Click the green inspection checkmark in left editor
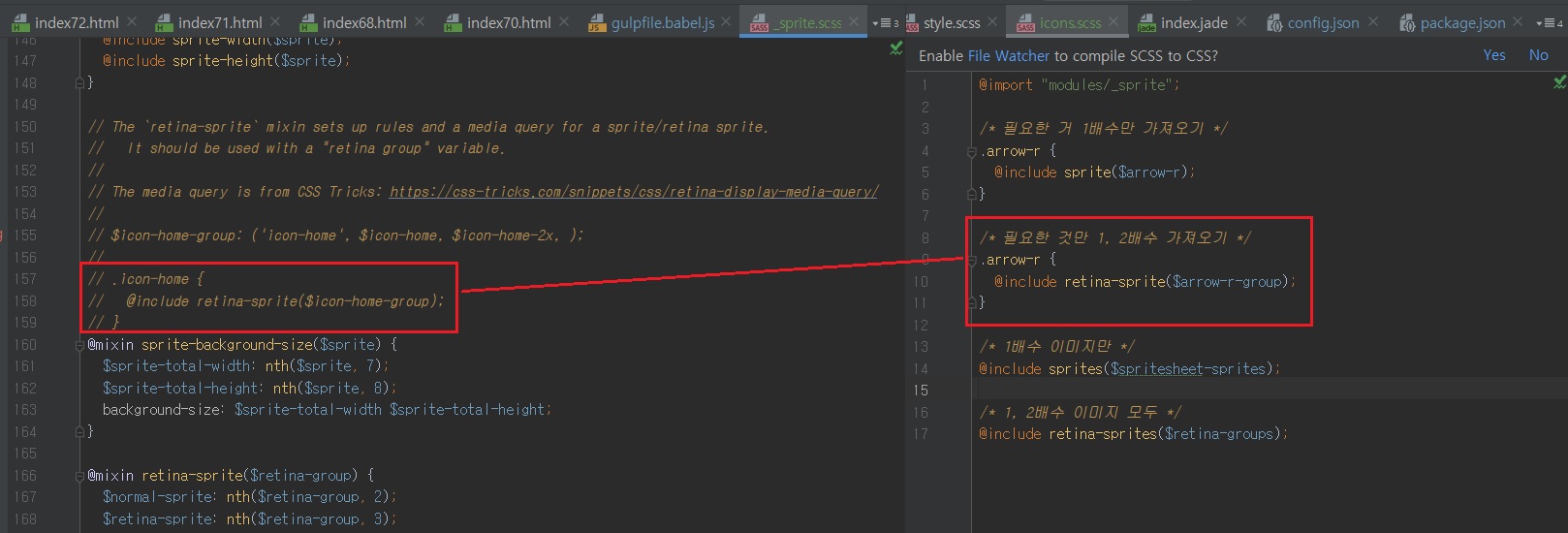Viewport: 1568px width, 533px height. point(896,48)
